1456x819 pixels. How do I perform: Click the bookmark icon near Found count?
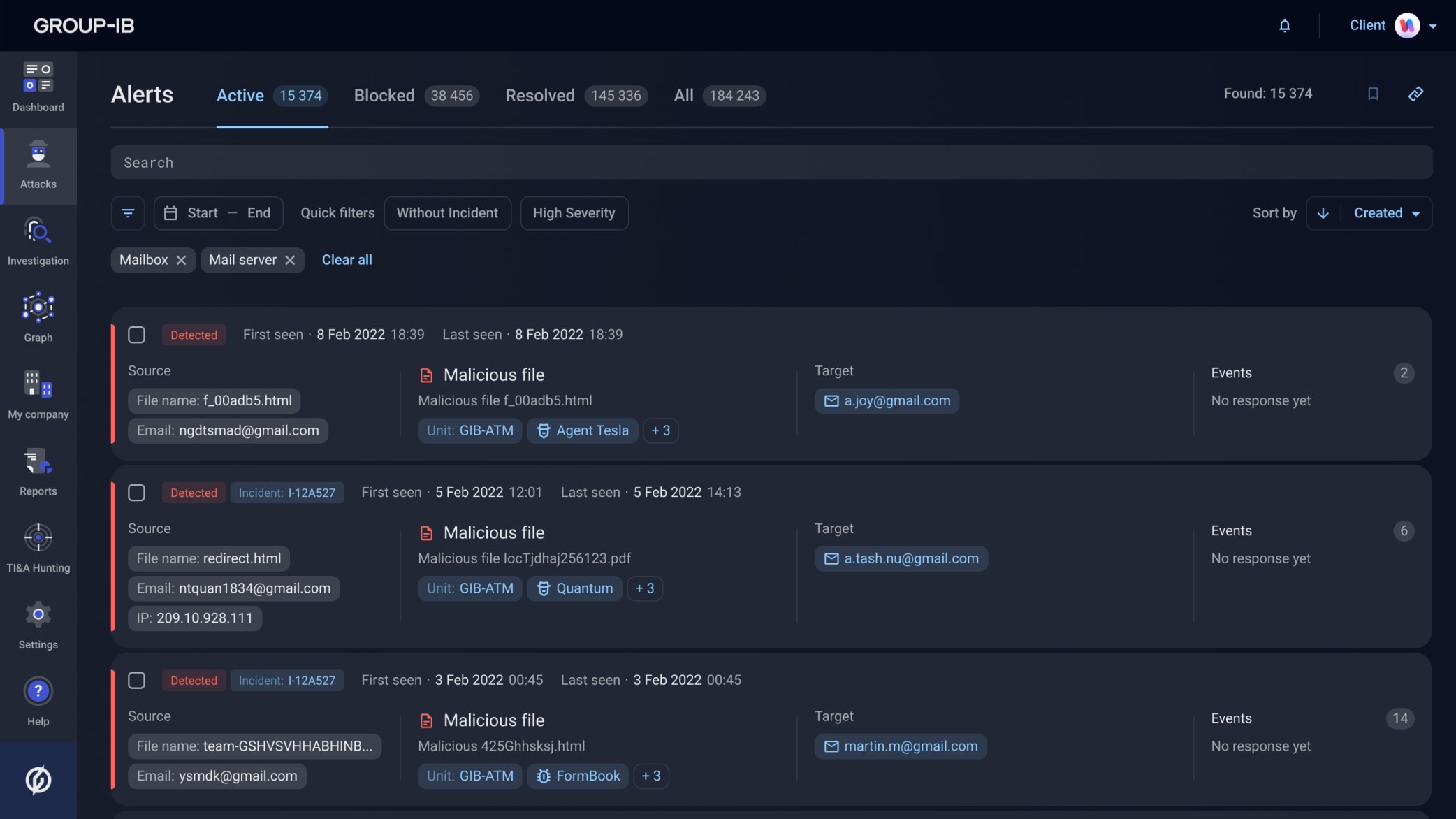(x=1373, y=94)
